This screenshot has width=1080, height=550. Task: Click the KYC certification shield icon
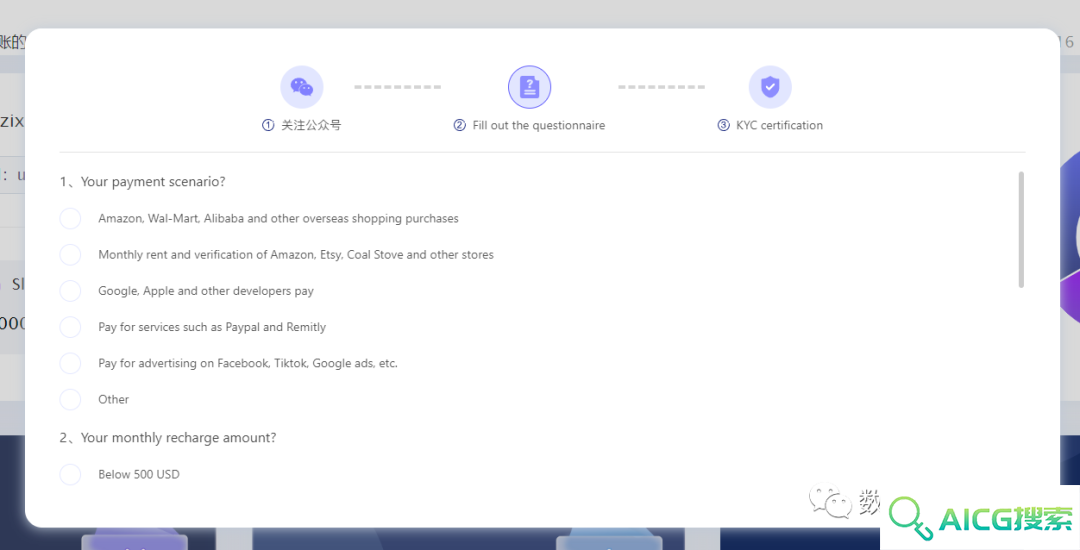[770, 87]
